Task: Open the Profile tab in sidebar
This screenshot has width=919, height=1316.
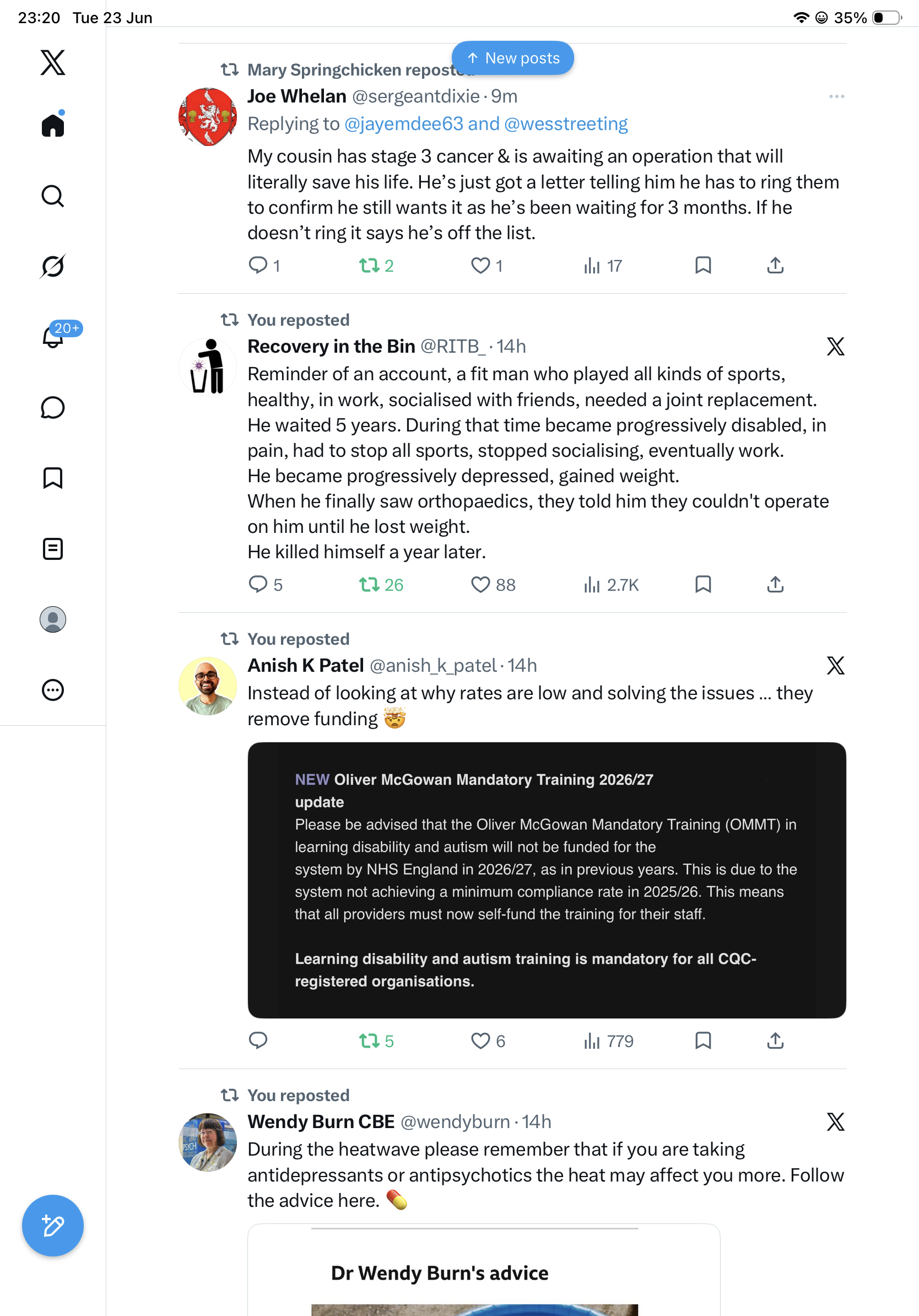Action: pos(53,619)
